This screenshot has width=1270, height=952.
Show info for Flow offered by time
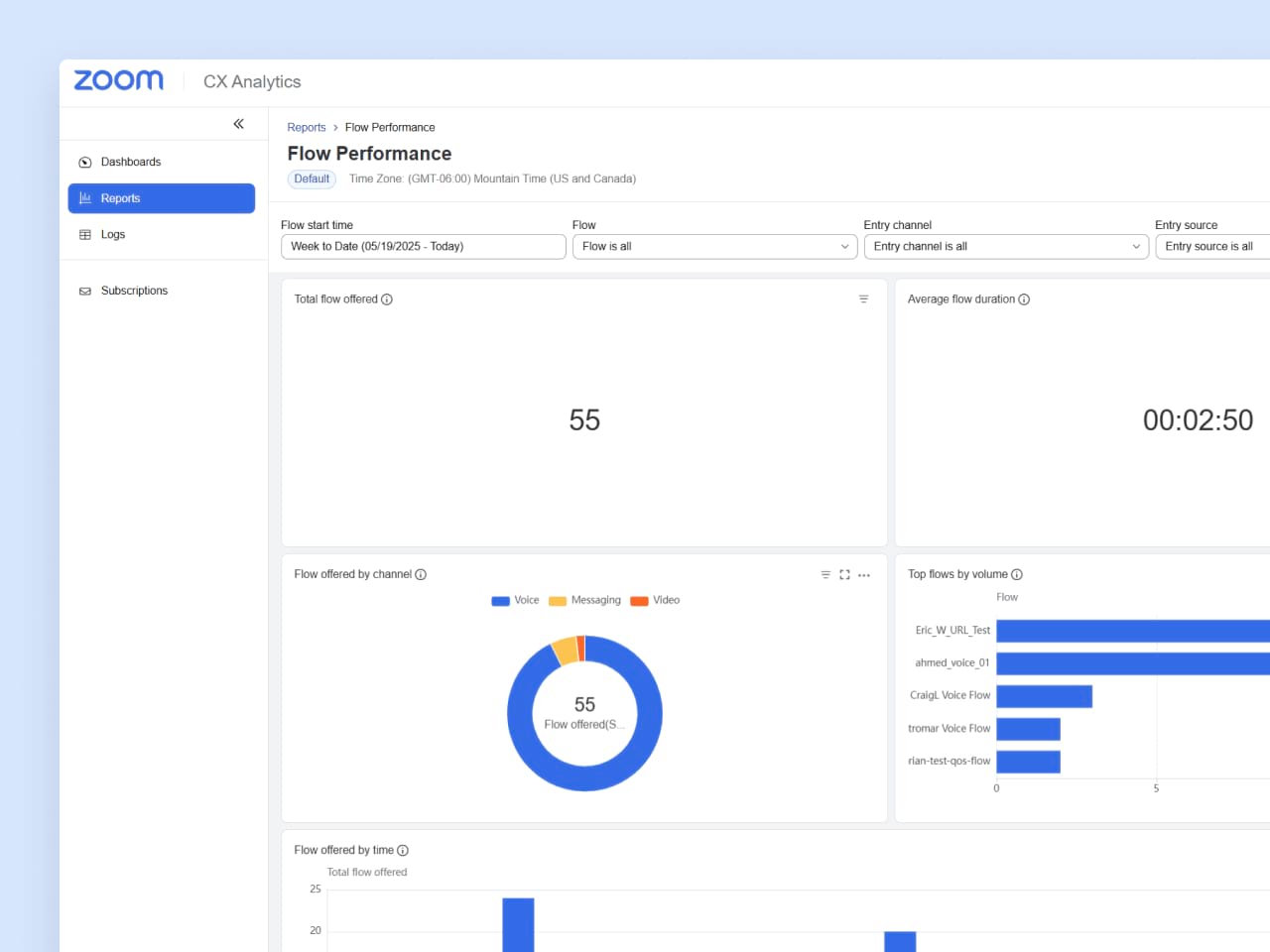[x=403, y=850]
